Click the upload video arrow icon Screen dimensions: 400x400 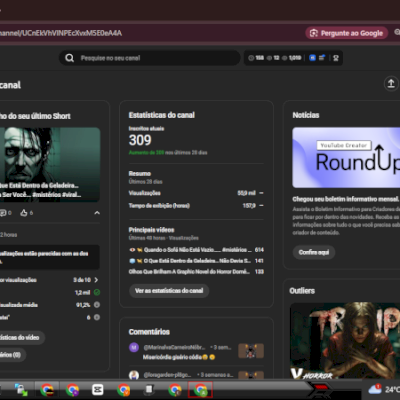click(391, 83)
